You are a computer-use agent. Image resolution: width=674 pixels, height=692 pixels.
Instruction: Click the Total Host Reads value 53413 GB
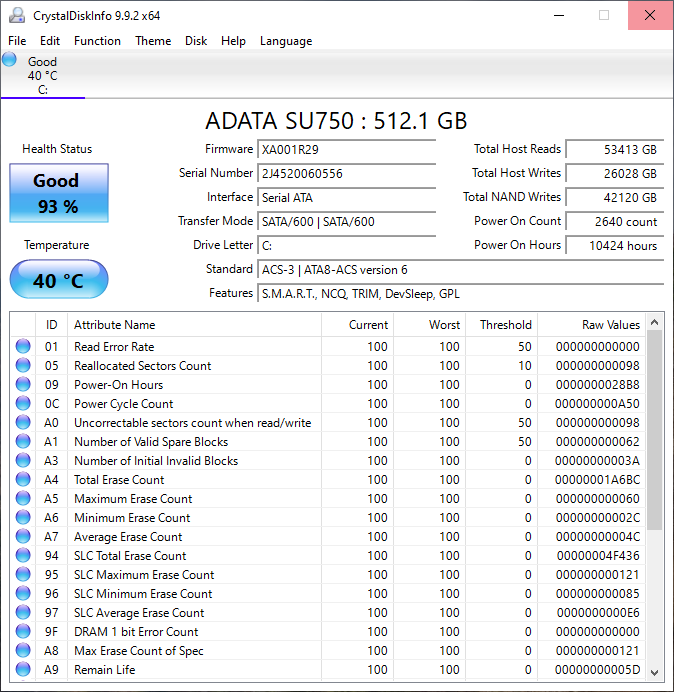(615, 149)
